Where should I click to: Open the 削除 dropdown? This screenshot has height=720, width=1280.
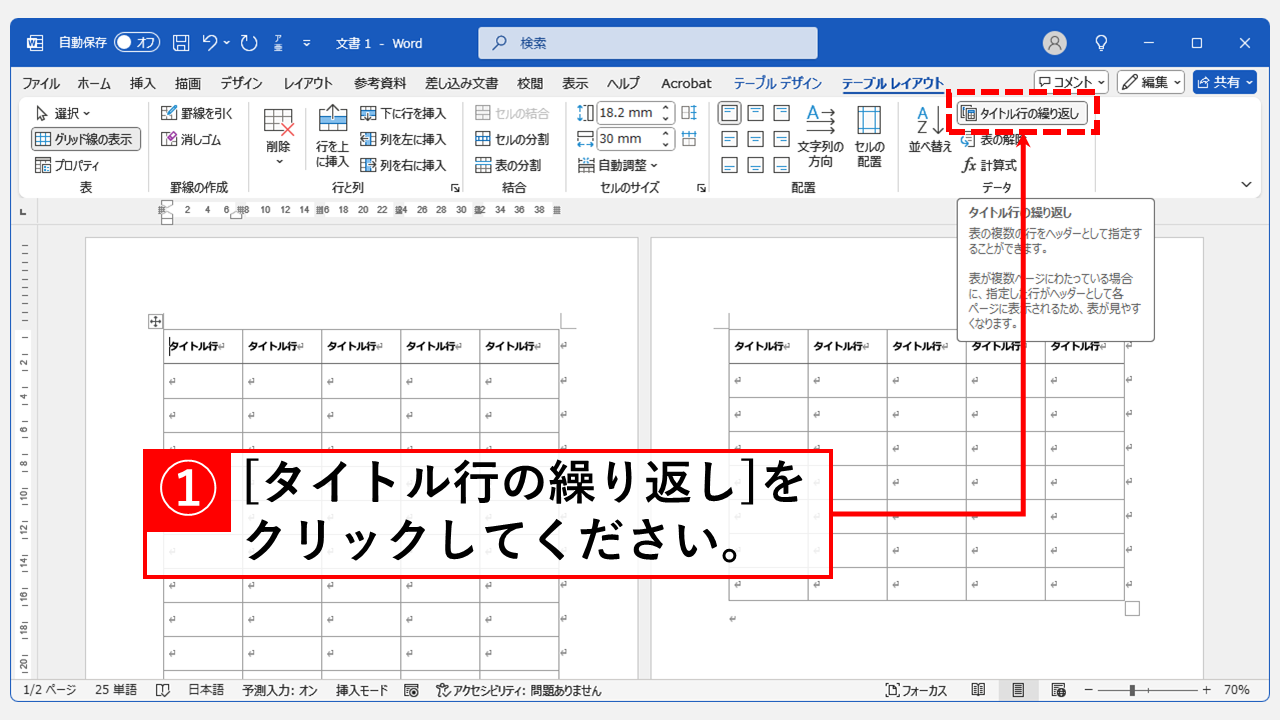[x=278, y=135]
